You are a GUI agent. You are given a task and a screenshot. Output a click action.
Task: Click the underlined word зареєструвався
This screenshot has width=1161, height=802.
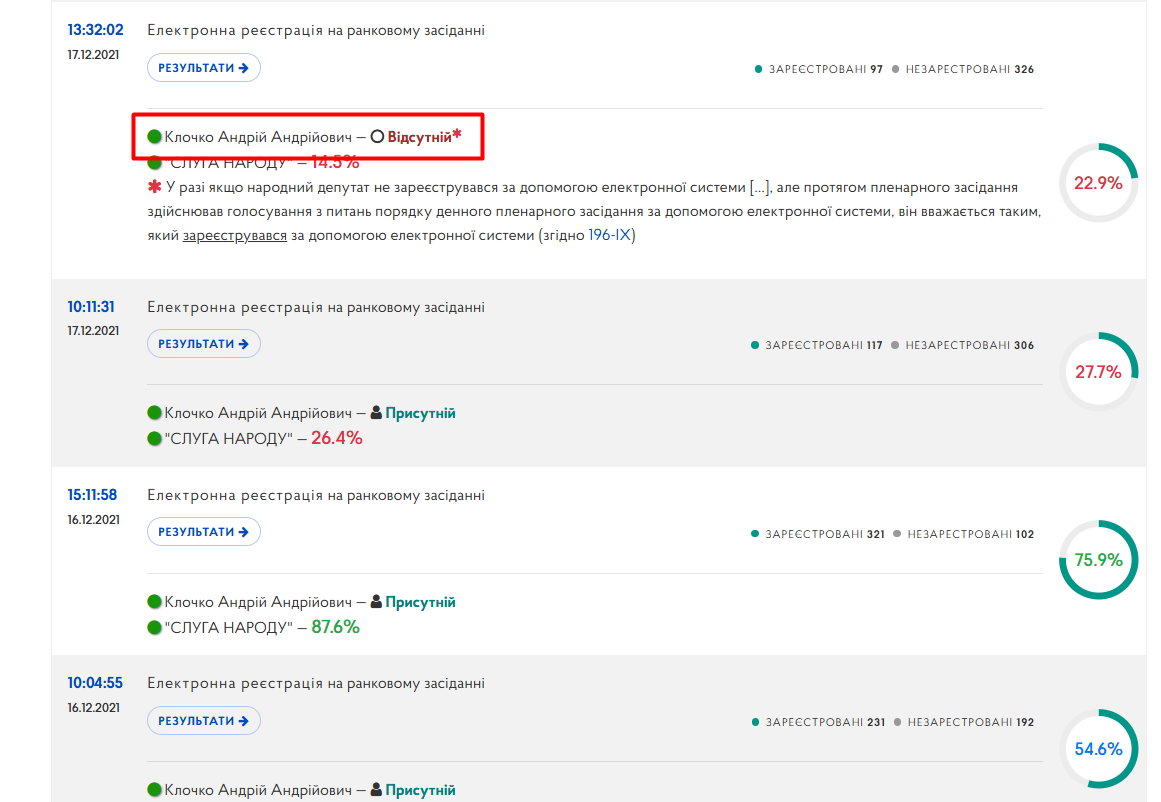(235, 235)
